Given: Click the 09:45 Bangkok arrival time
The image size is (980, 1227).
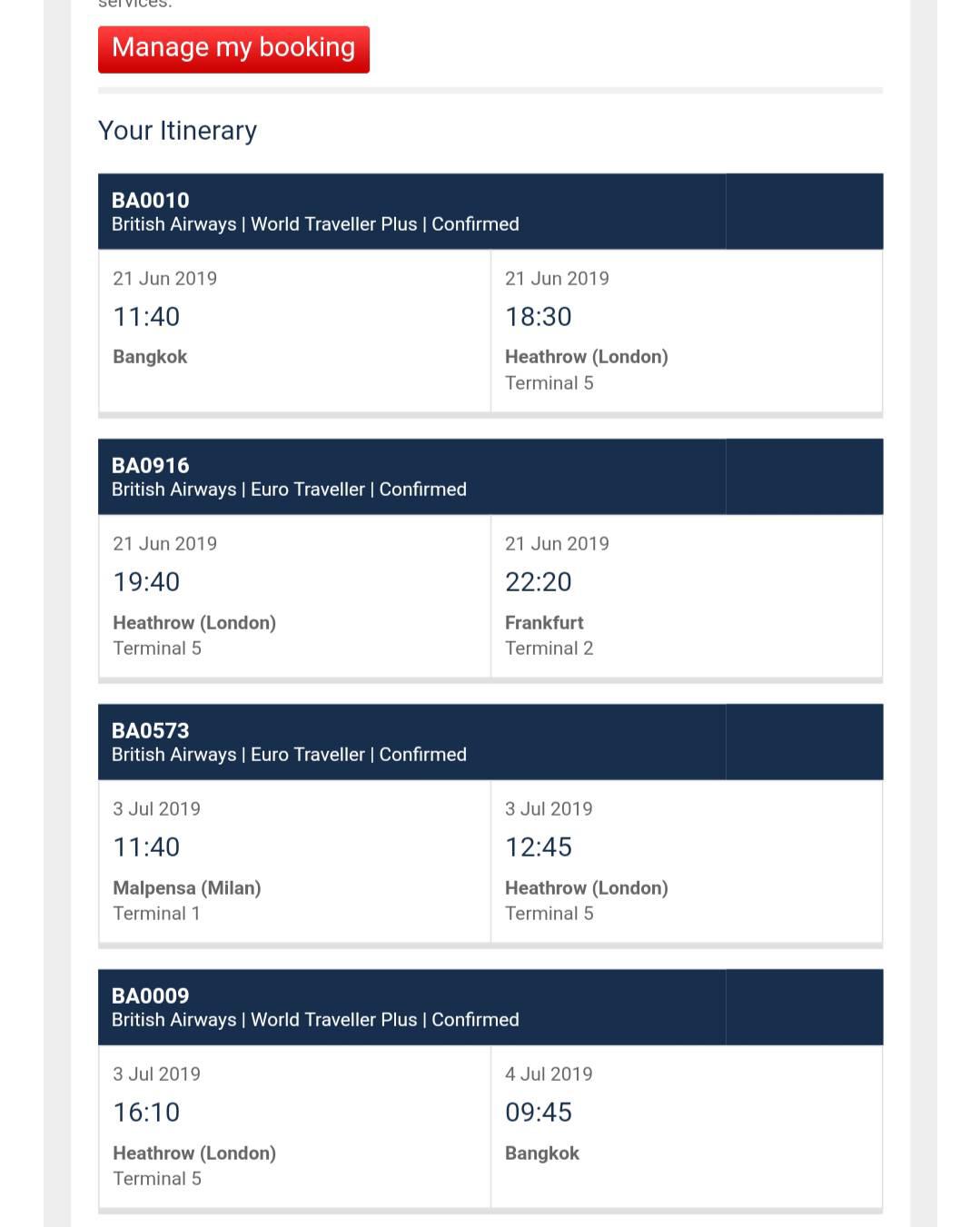Looking at the screenshot, I should tap(539, 1113).
